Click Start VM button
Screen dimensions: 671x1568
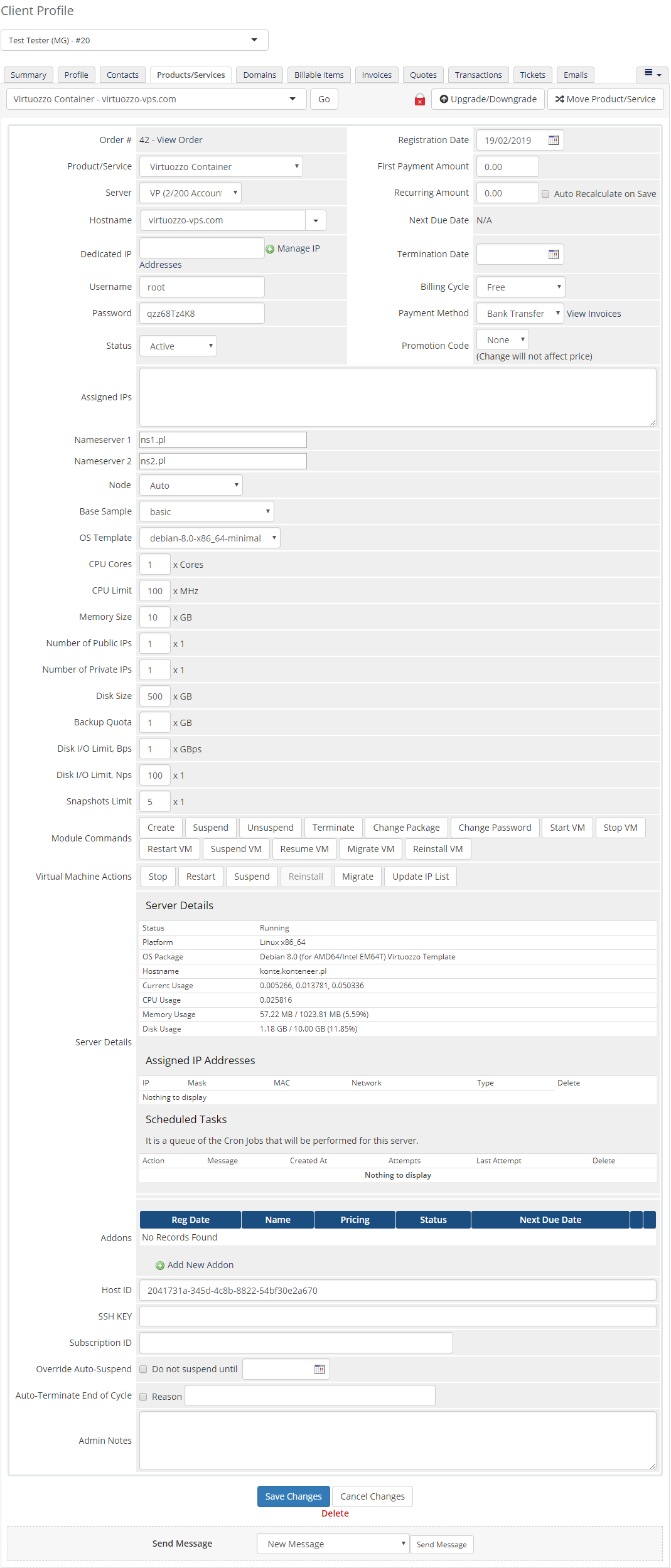[567, 828]
